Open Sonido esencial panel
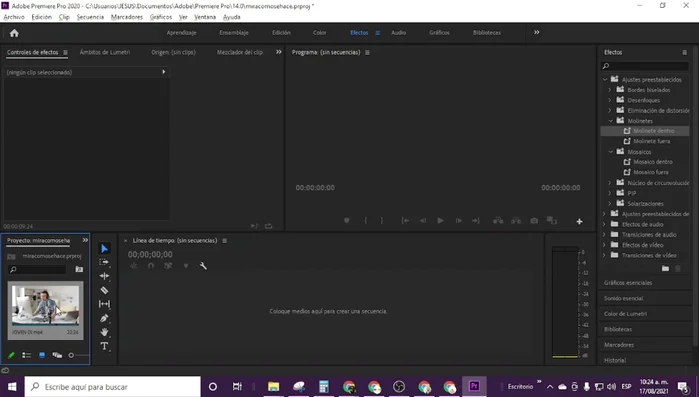 coord(623,299)
